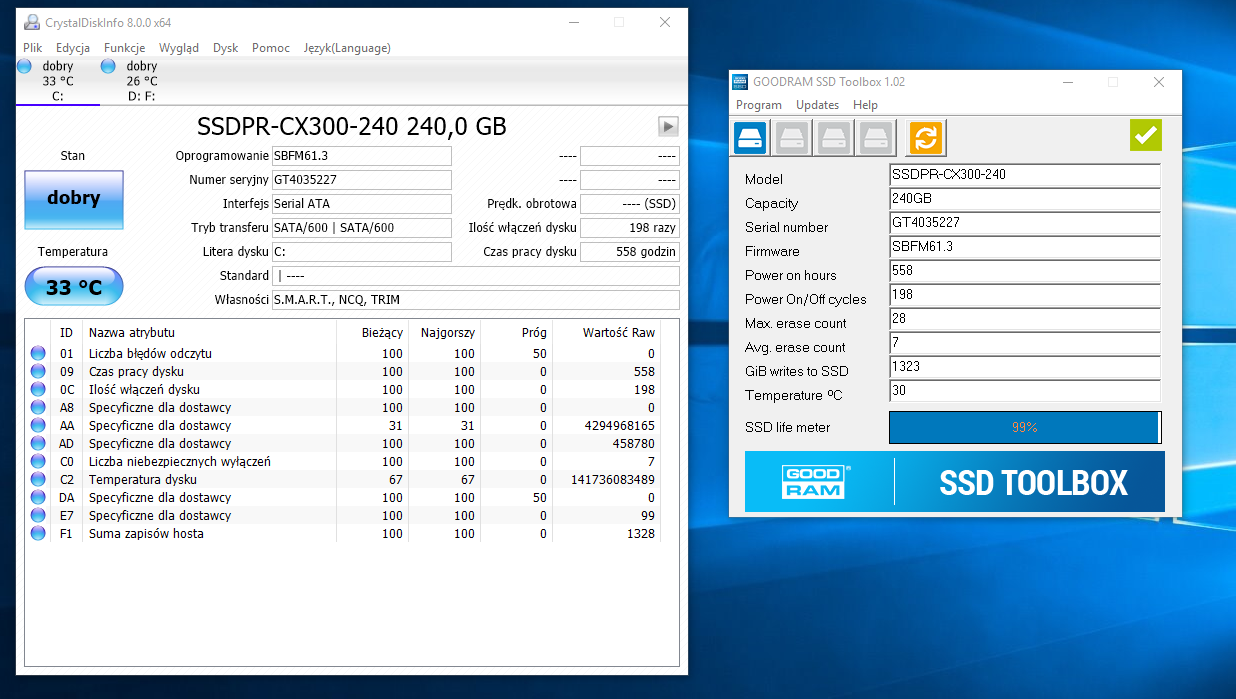Click the status orb for attribute AA

tap(38, 425)
